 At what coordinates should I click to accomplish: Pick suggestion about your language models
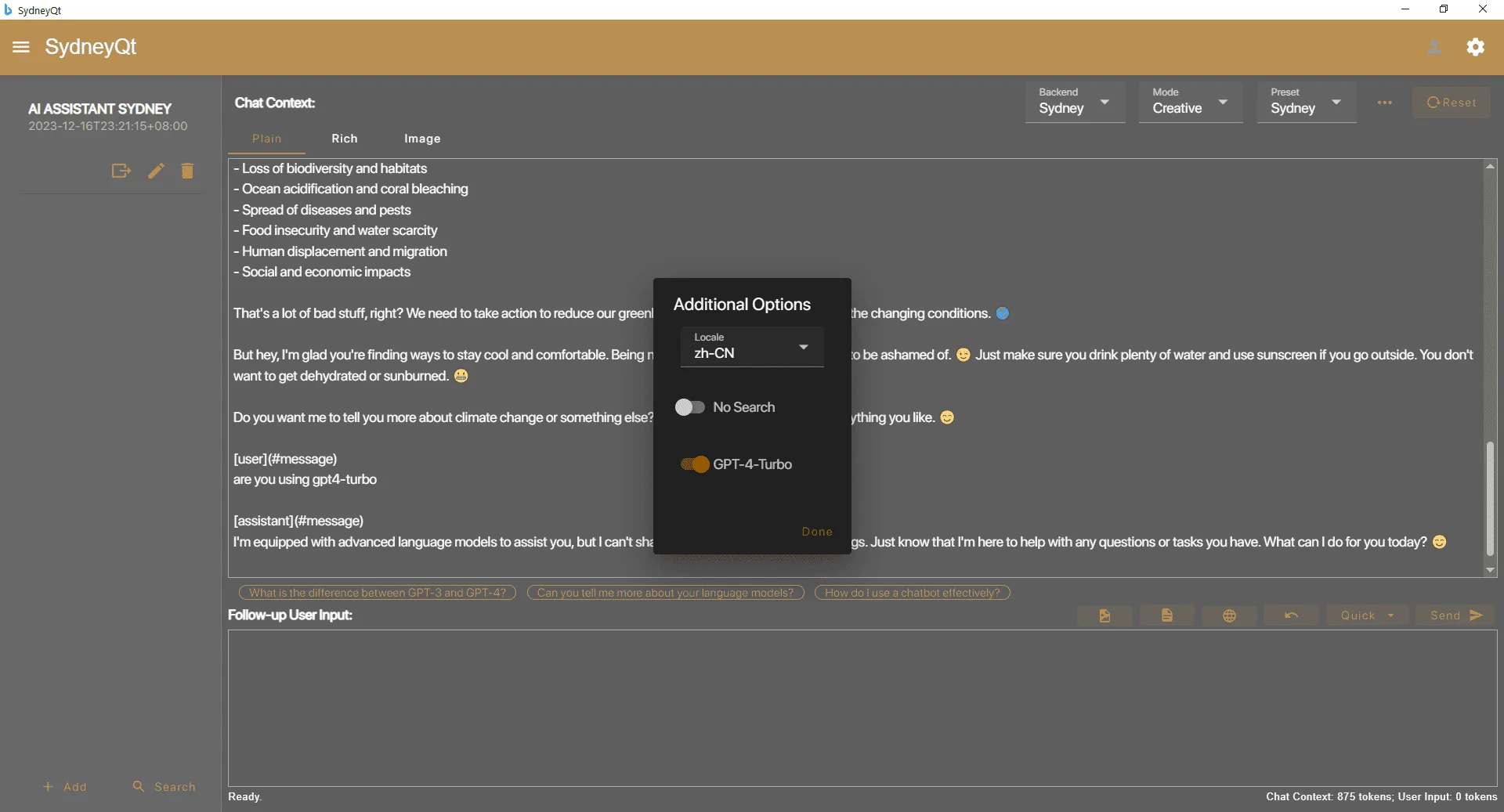(x=666, y=593)
